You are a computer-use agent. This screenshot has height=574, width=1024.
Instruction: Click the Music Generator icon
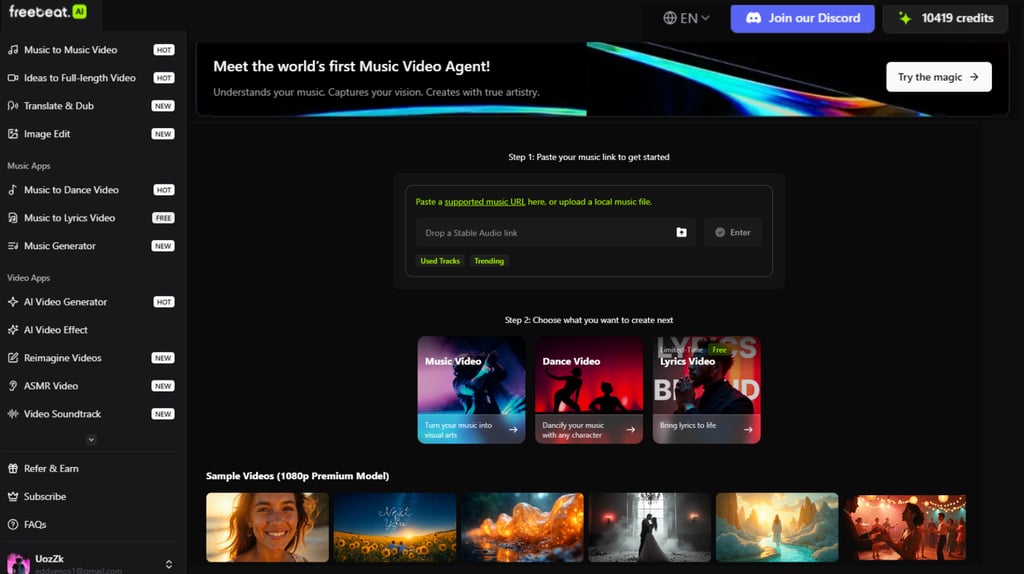click(x=12, y=246)
